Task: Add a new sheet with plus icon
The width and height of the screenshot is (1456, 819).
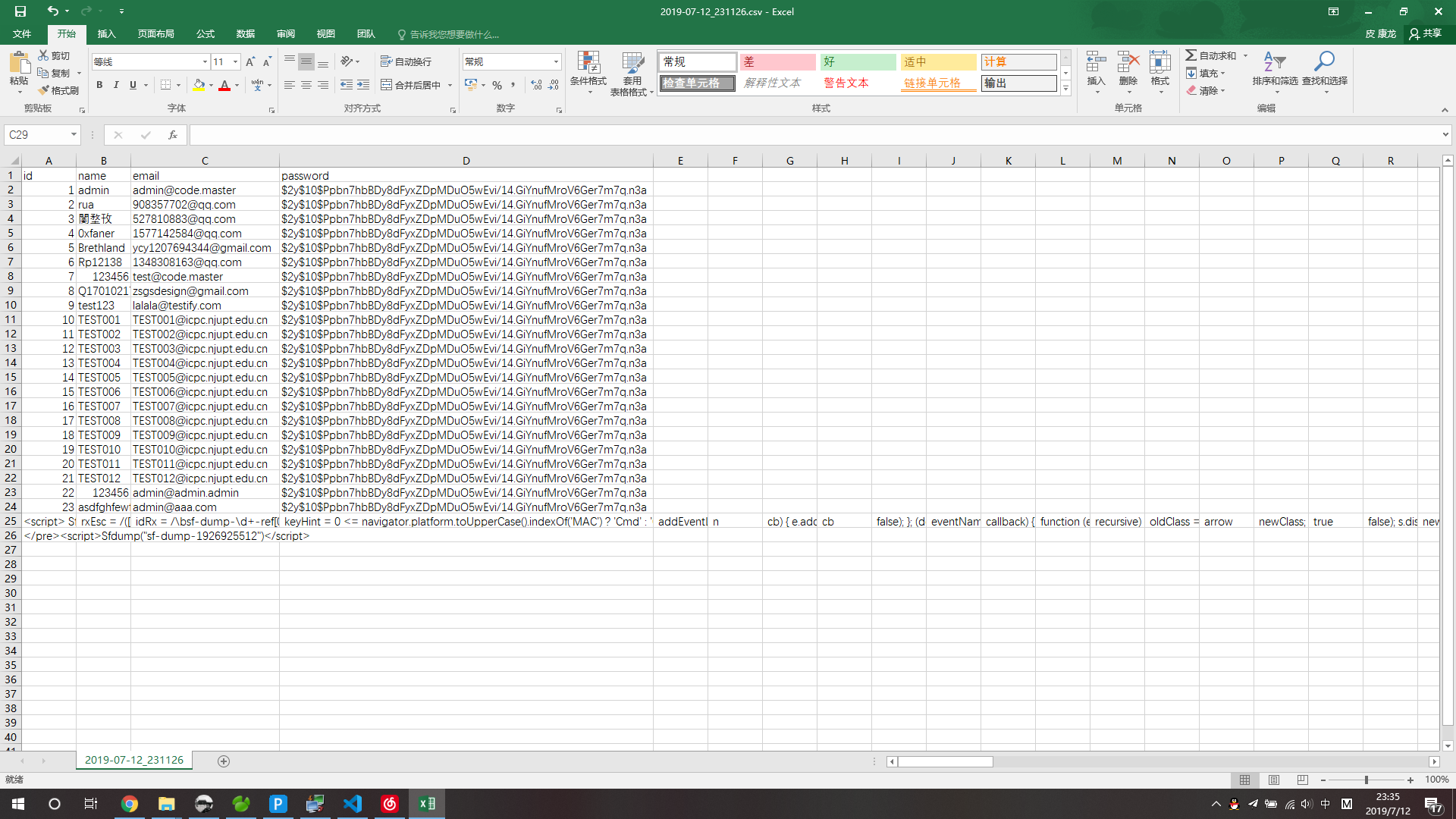Action: (224, 761)
